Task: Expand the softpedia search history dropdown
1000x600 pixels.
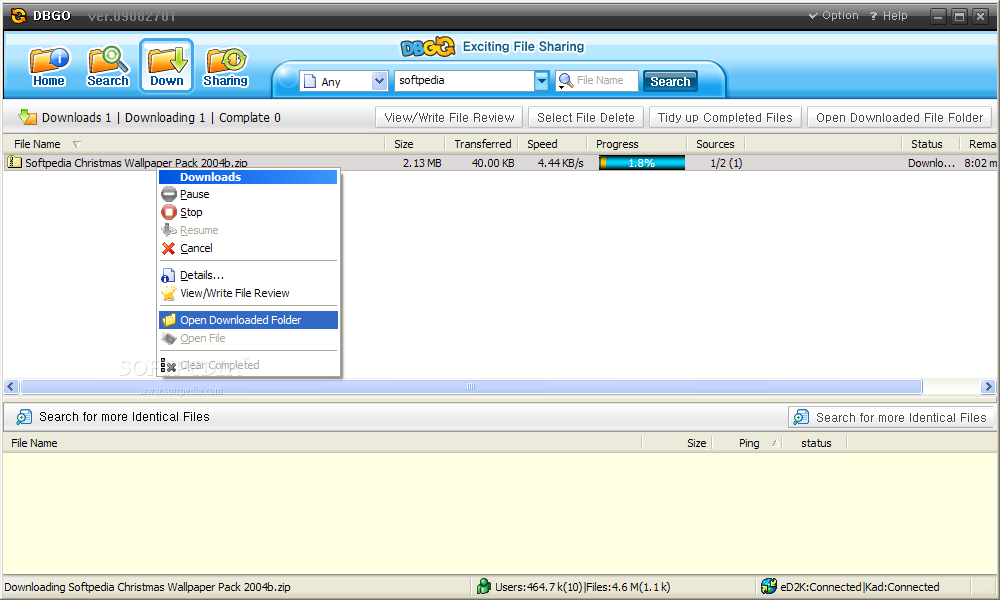Action: coord(541,80)
